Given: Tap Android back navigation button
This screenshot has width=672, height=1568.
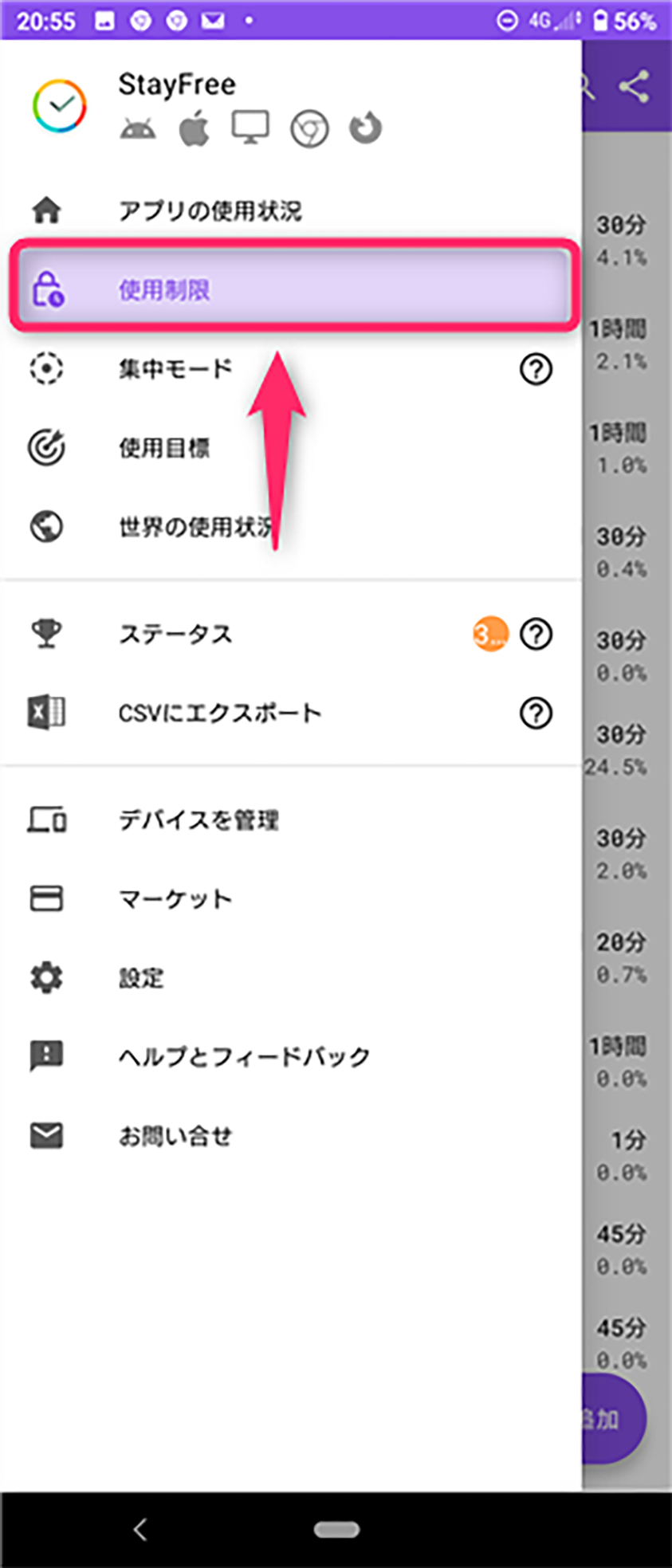Looking at the screenshot, I should click(x=140, y=1529).
